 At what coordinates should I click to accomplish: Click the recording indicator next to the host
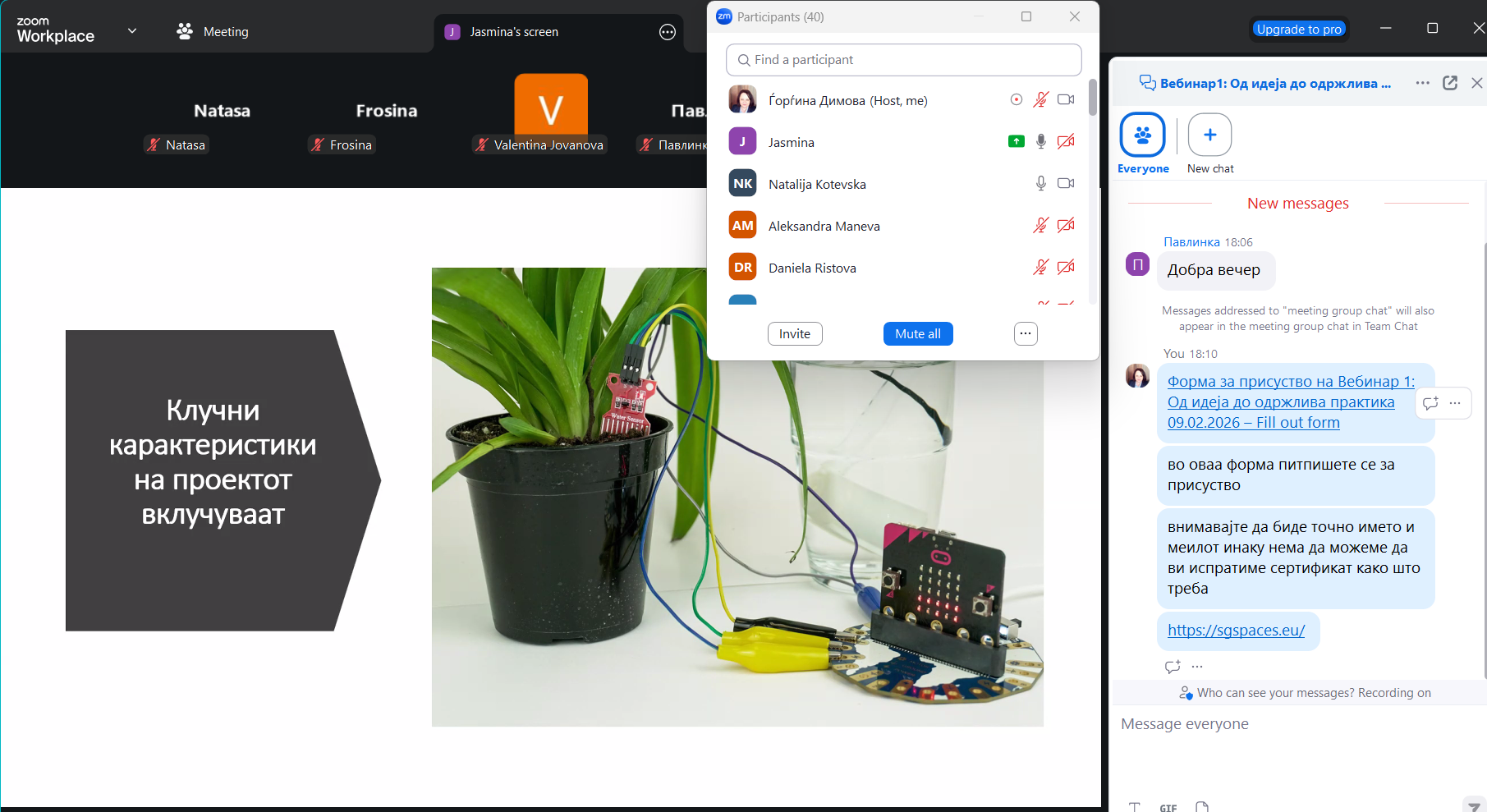pos(1017,100)
